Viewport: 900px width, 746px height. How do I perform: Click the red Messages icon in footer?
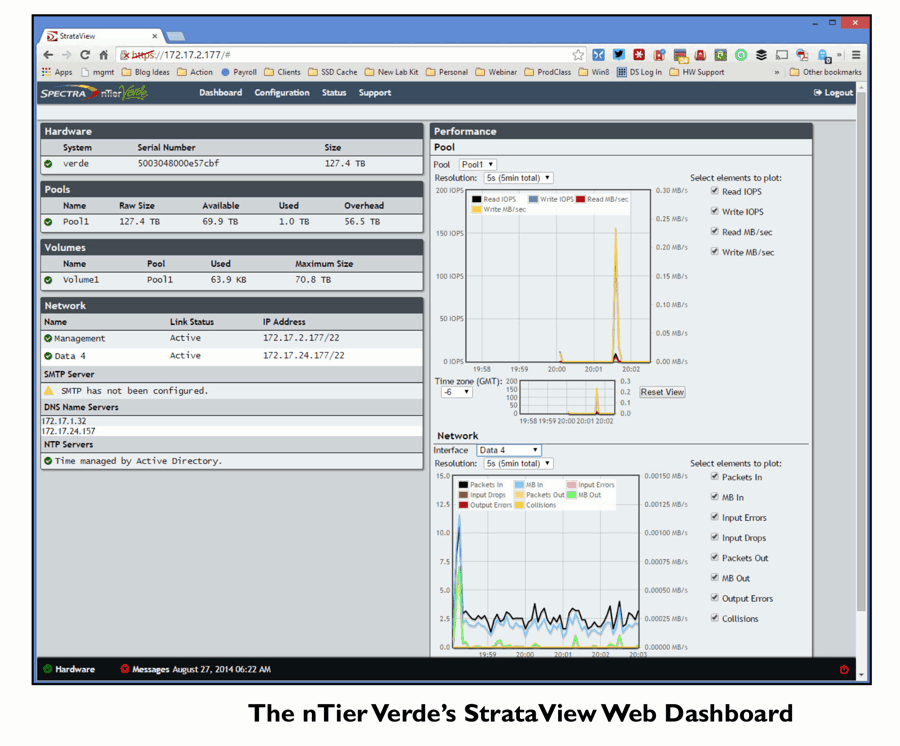[x=125, y=669]
